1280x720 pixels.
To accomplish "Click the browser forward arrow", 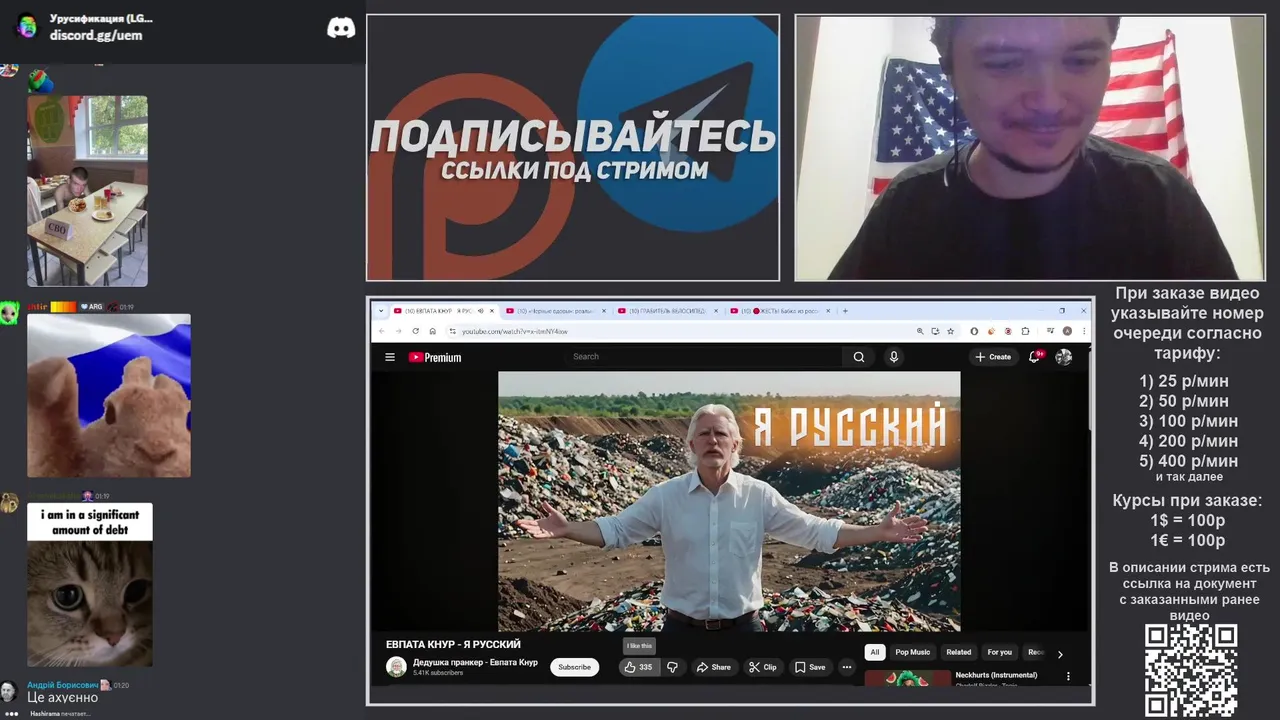I will click(x=398, y=331).
